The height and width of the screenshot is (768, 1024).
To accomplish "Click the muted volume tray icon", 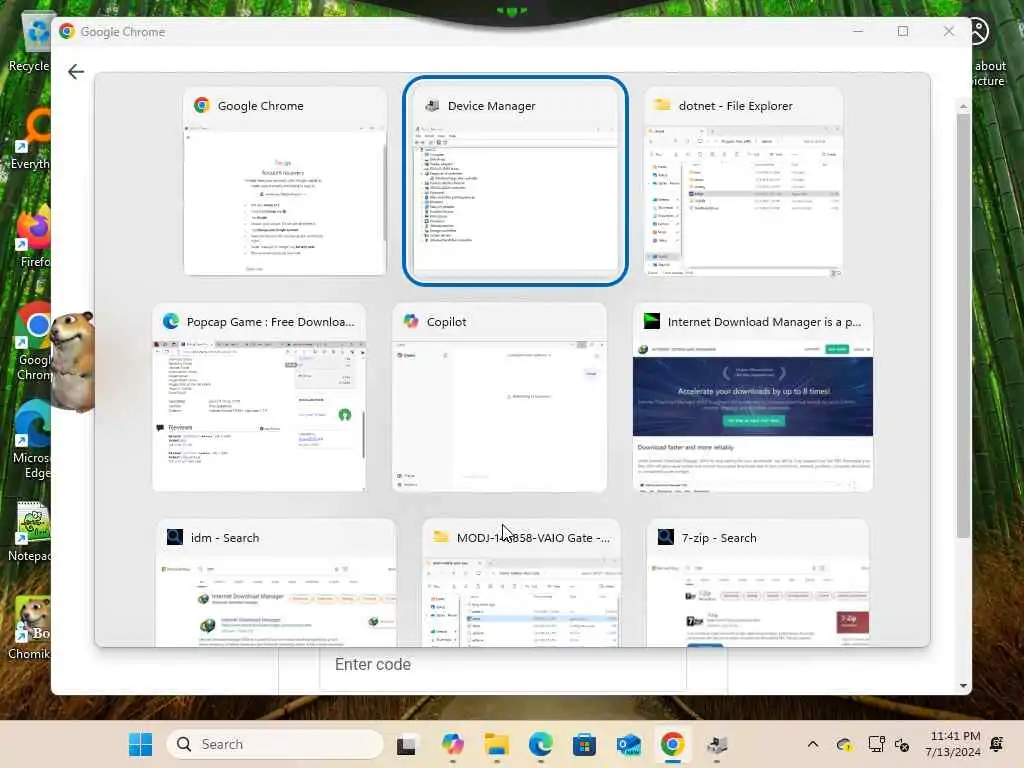I will pos(902,744).
